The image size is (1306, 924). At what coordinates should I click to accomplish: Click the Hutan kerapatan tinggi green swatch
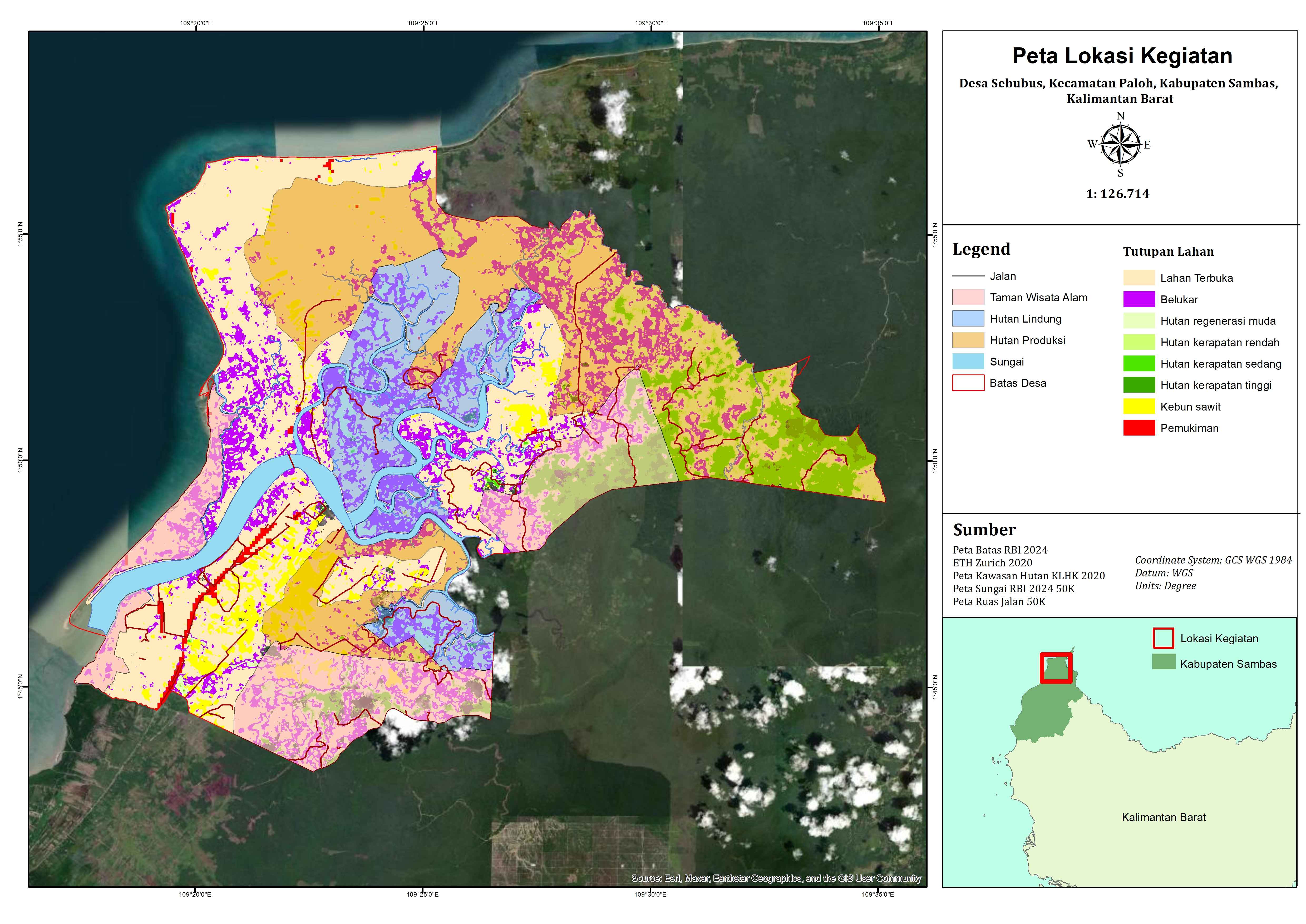1139,385
